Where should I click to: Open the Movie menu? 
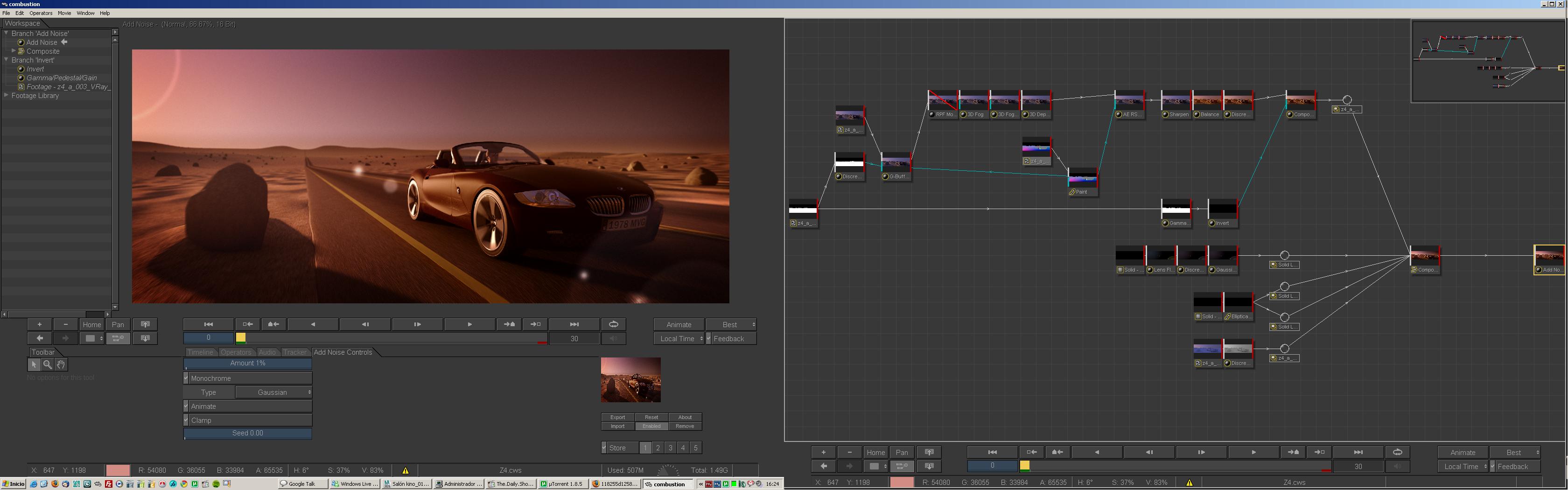pos(64,13)
